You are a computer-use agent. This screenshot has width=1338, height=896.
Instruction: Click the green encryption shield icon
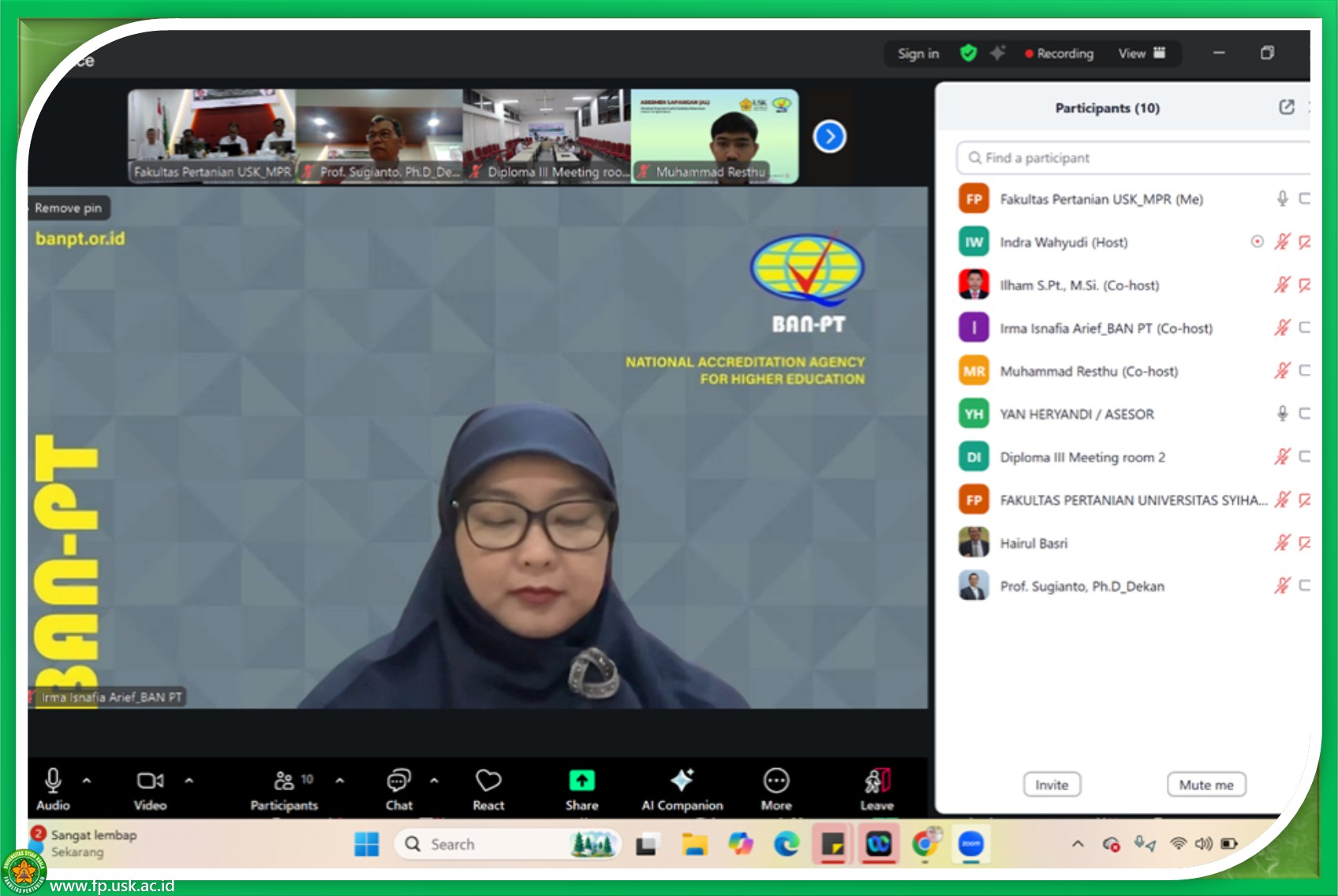(969, 53)
